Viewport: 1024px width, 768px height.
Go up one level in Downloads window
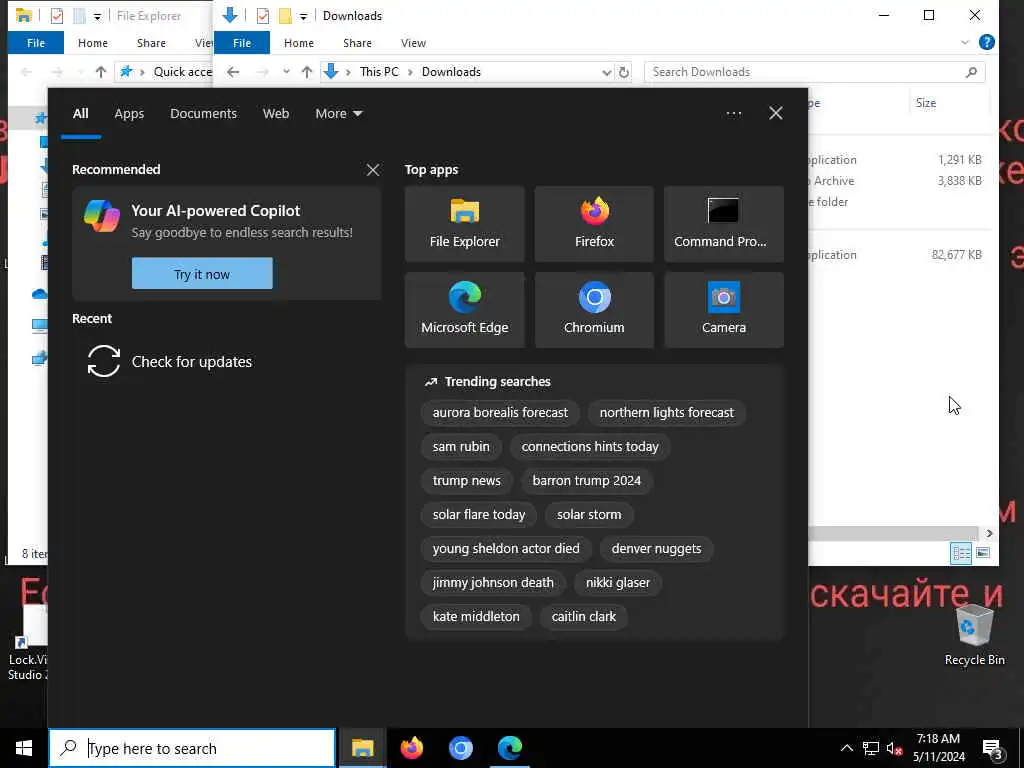click(x=307, y=72)
